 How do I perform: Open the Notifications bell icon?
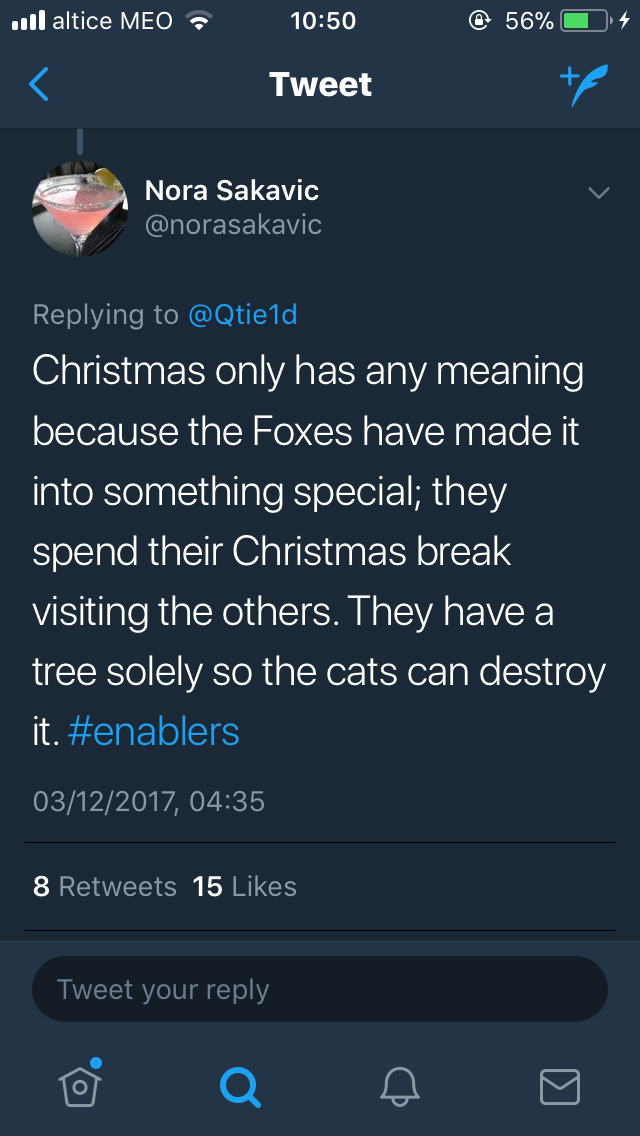400,1085
